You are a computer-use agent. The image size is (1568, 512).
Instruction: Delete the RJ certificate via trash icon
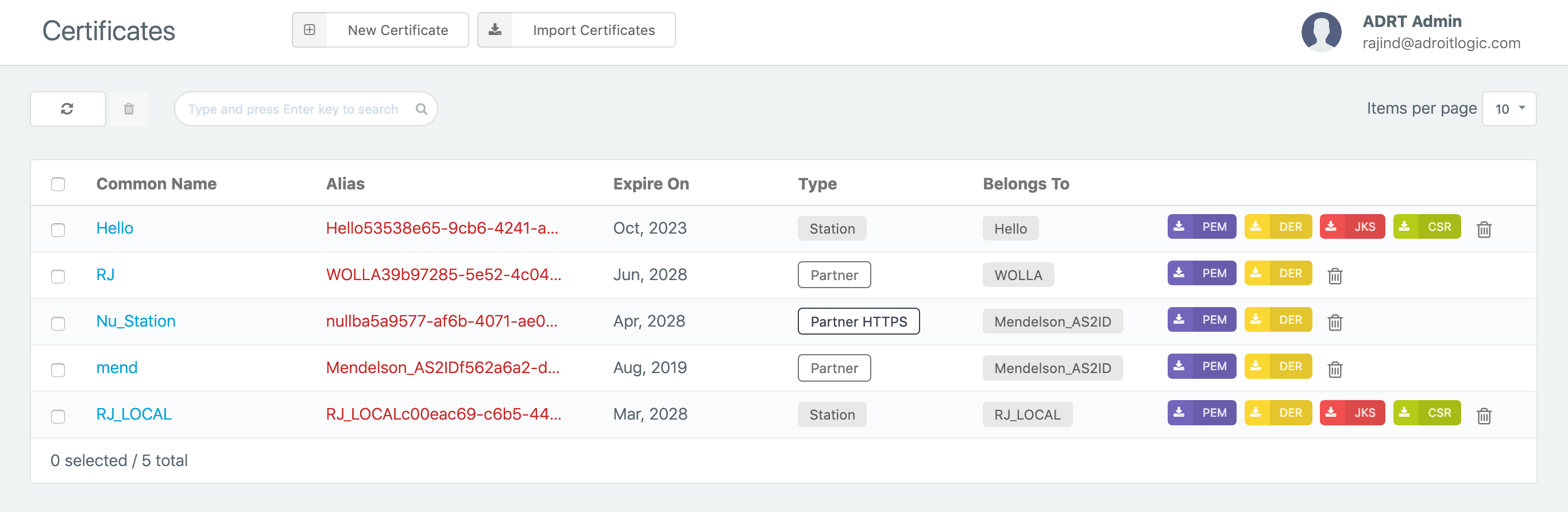click(1334, 276)
